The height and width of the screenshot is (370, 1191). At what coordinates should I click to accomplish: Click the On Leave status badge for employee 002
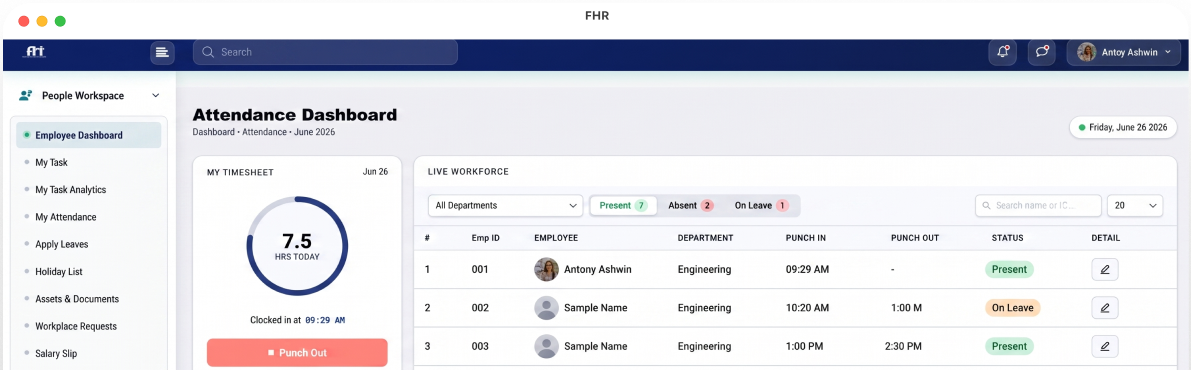click(x=1013, y=308)
